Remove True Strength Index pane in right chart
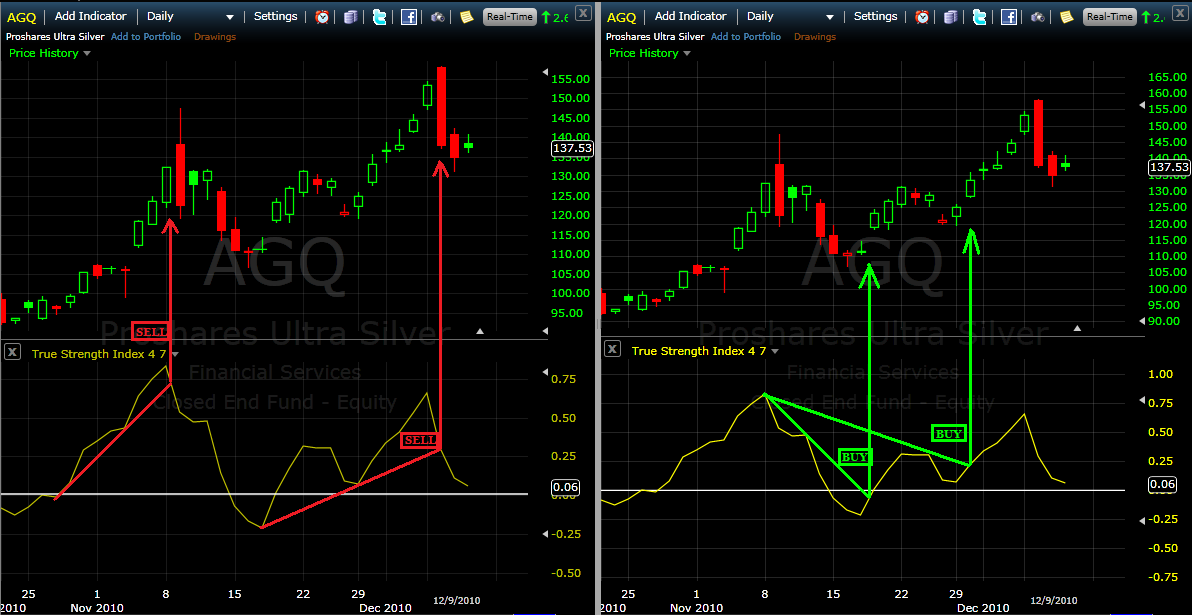Screen dimensions: 1192x615 (613, 348)
